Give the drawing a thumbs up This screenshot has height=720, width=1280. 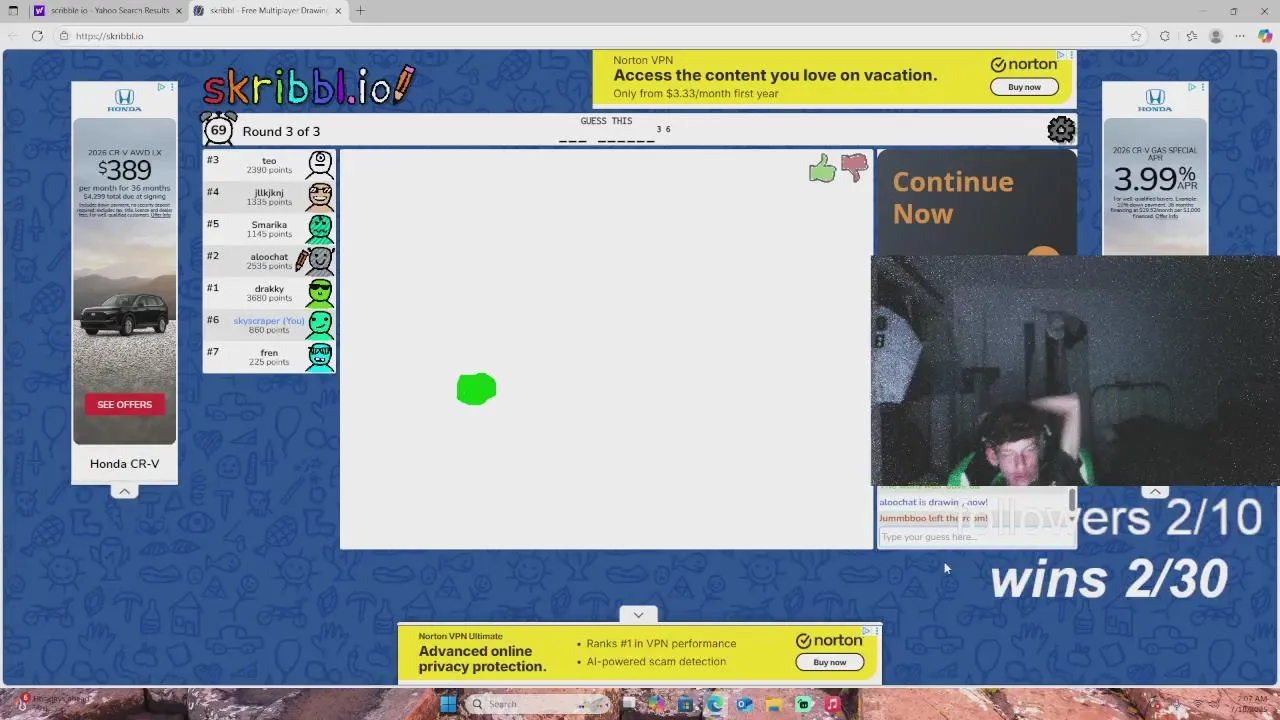pos(822,168)
